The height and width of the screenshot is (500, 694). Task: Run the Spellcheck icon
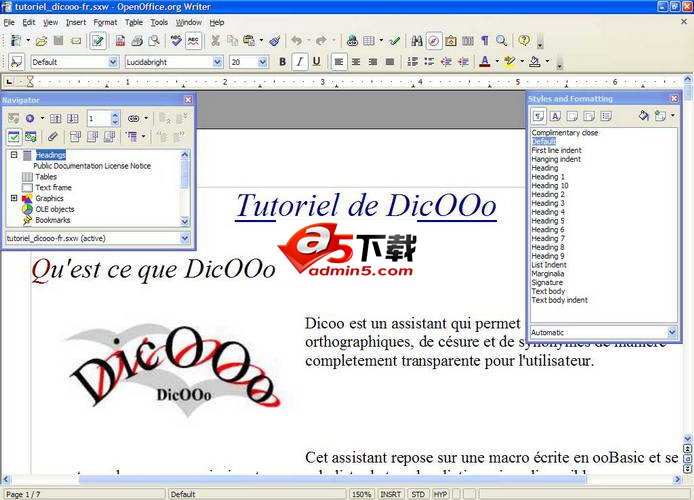[x=176, y=41]
